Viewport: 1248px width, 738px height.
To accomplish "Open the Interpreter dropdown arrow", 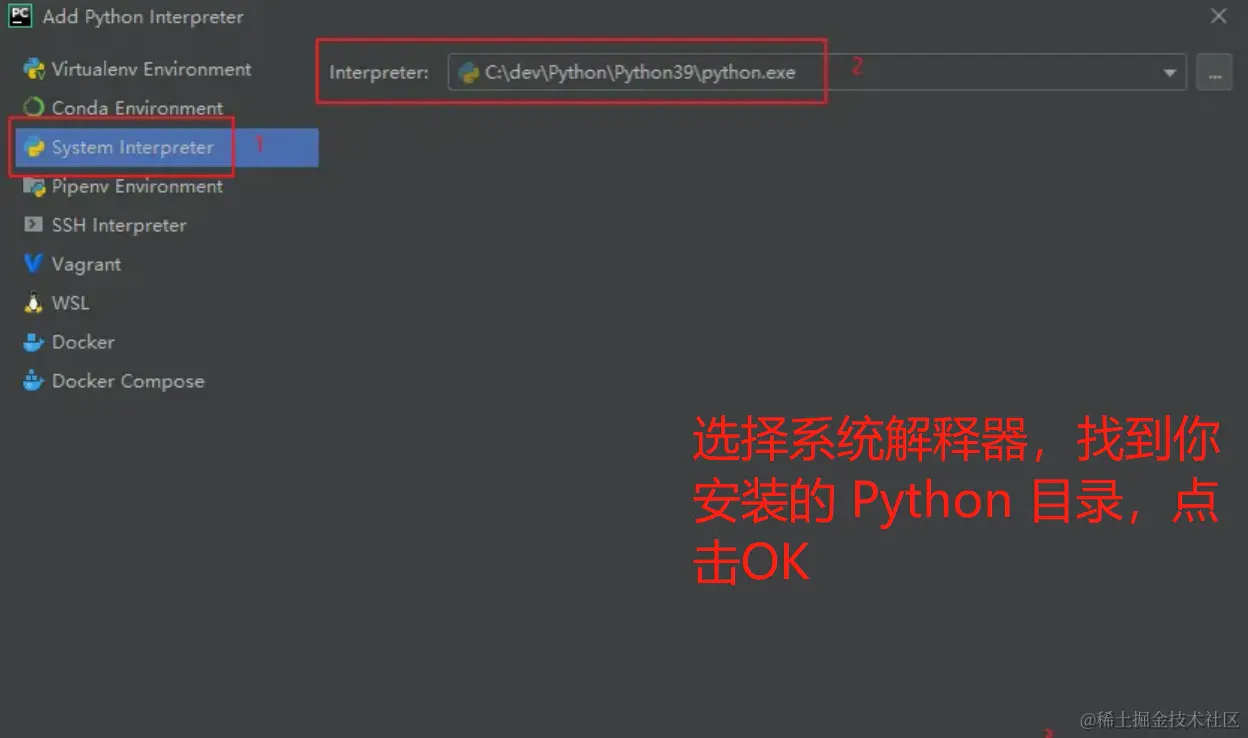I will click(1169, 73).
